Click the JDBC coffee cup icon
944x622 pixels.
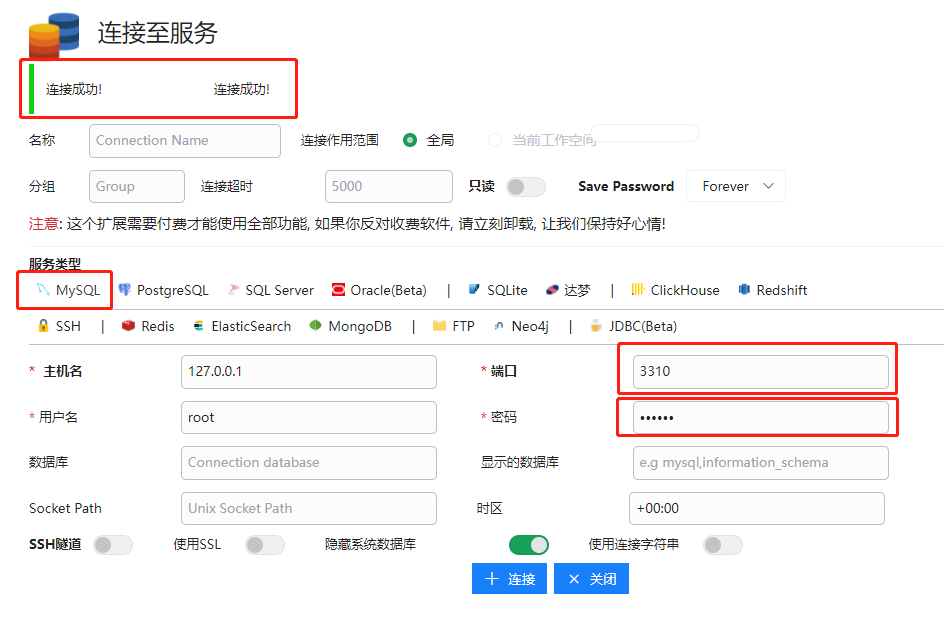click(x=596, y=326)
